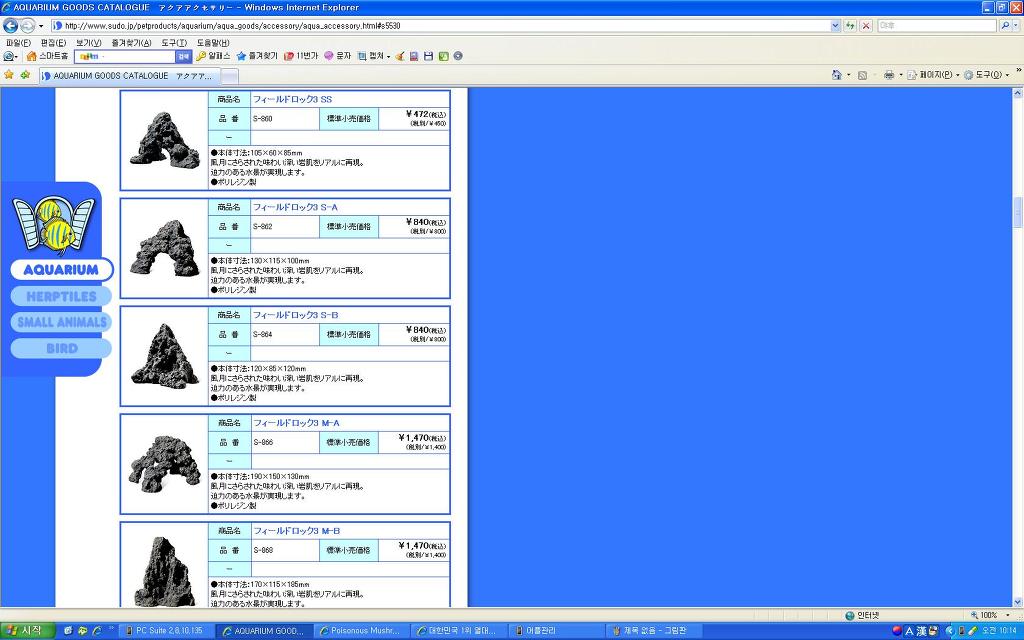This screenshot has width=1024, height=640.
Task: Click the HERPTILES sidebar button
Action: (61, 296)
